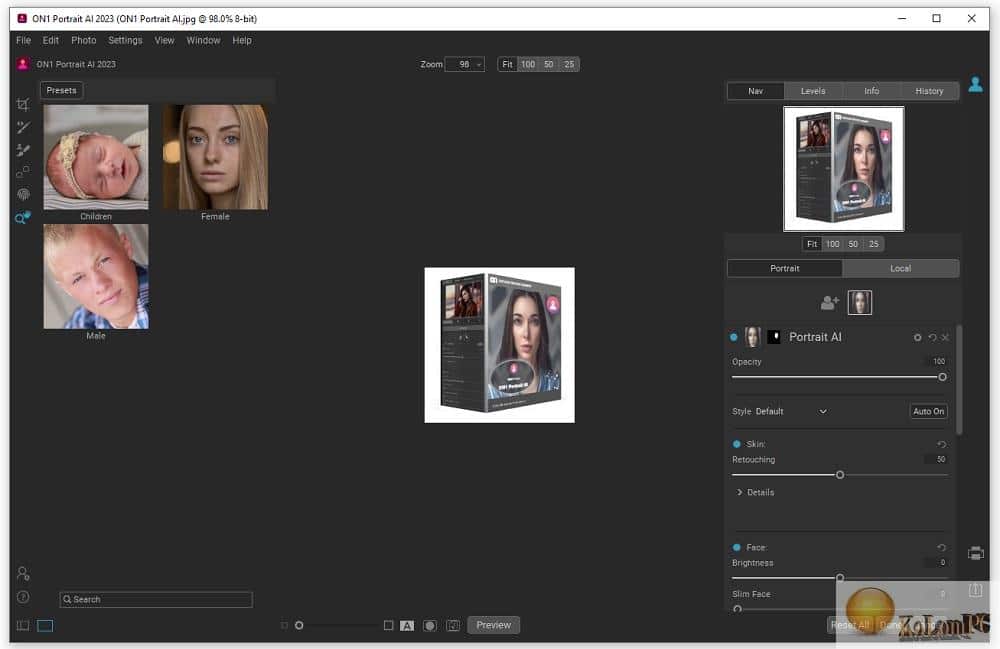This screenshot has height=649, width=1000.
Task: Switch to the Portrait tab
Action: coord(784,268)
